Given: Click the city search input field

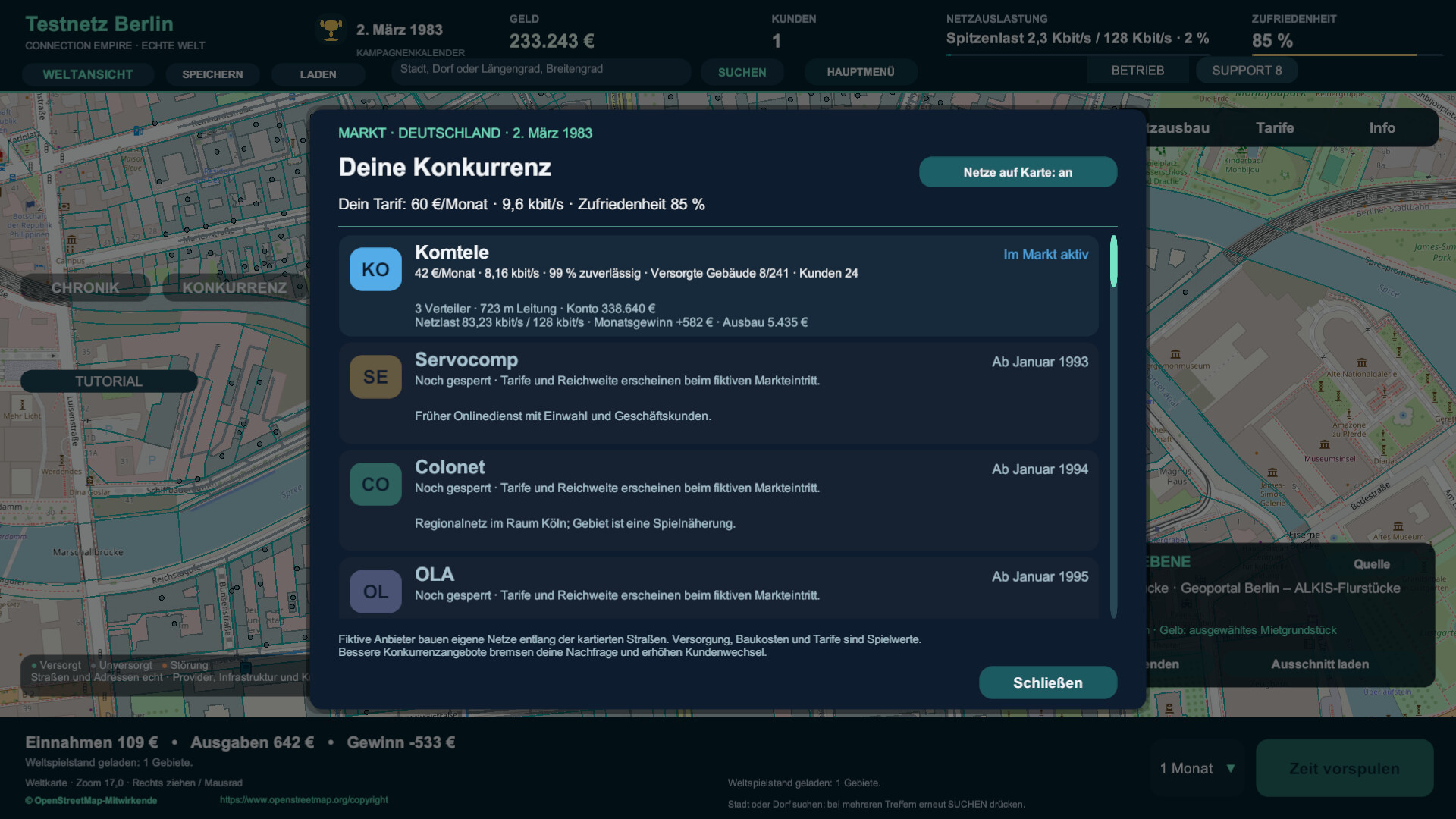Looking at the screenshot, I should point(541,70).
